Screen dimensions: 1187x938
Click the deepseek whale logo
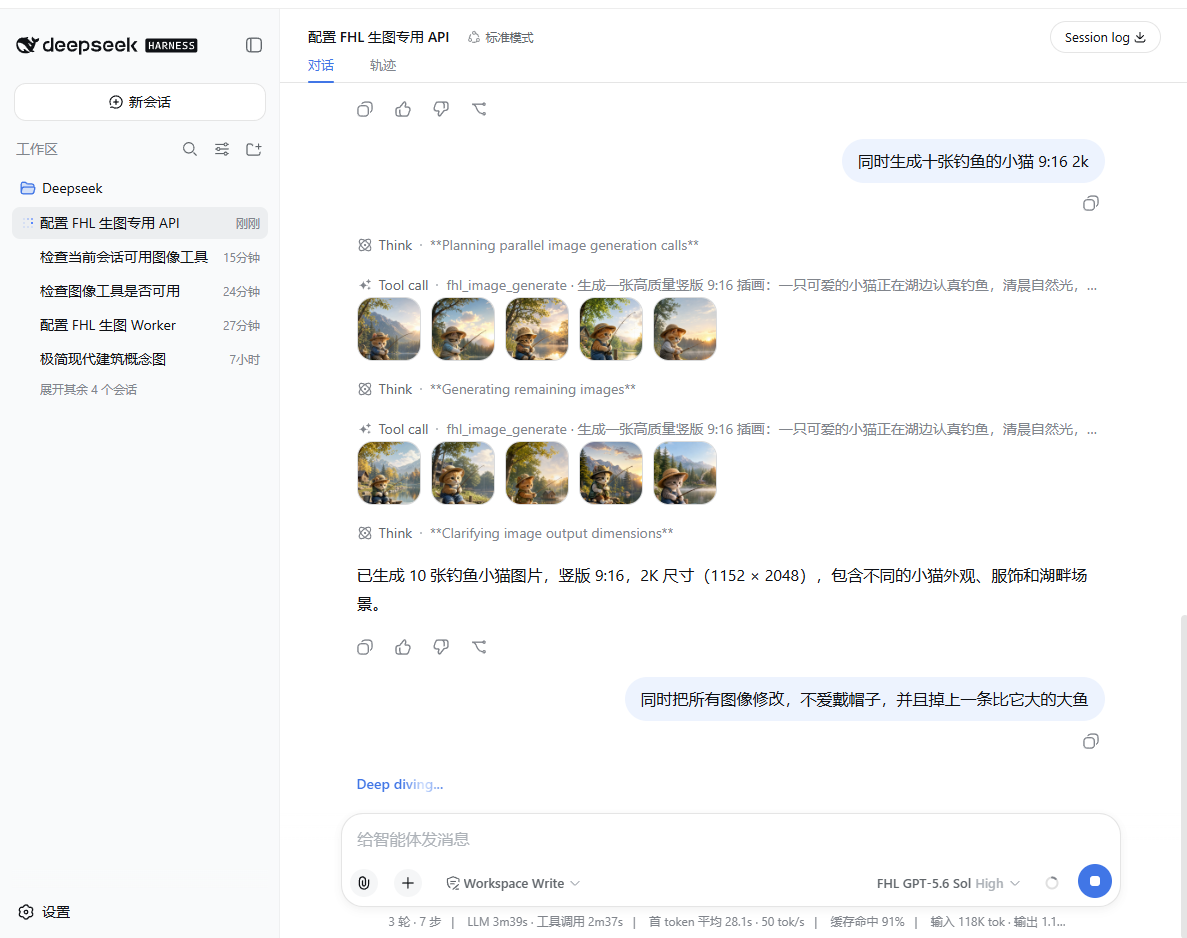click(28, 45)
